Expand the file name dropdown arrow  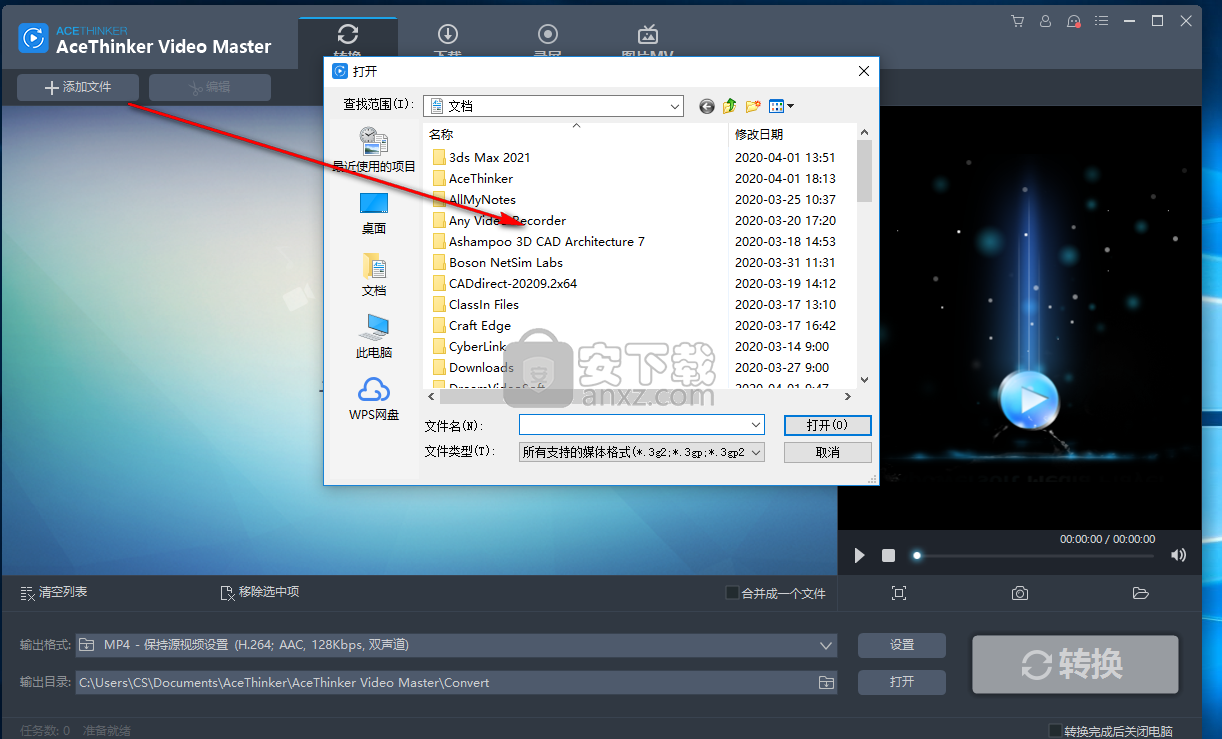(x=756, y=425)
